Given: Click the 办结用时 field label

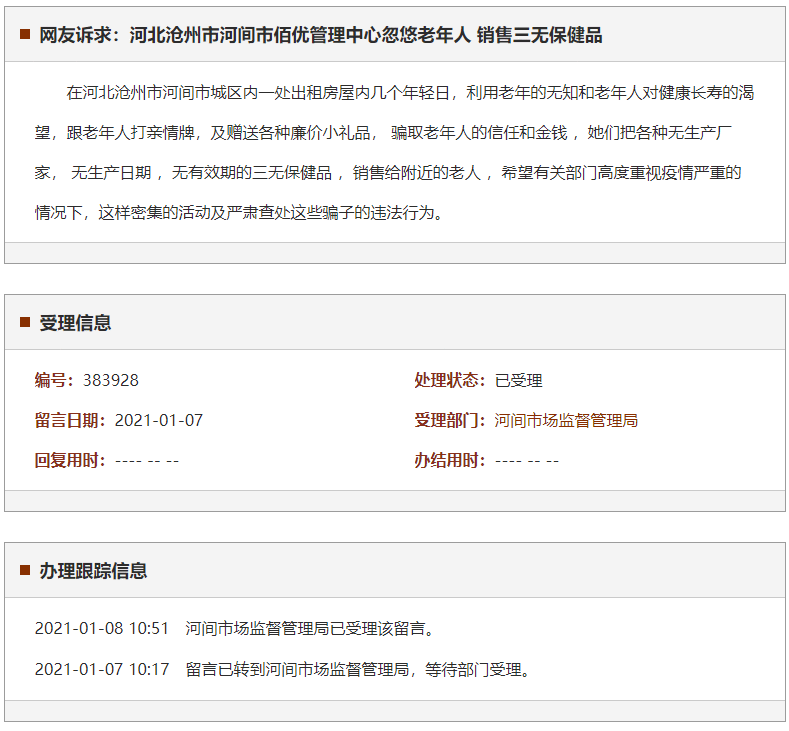Looking at the screenshot, I should tap(450, 460).
